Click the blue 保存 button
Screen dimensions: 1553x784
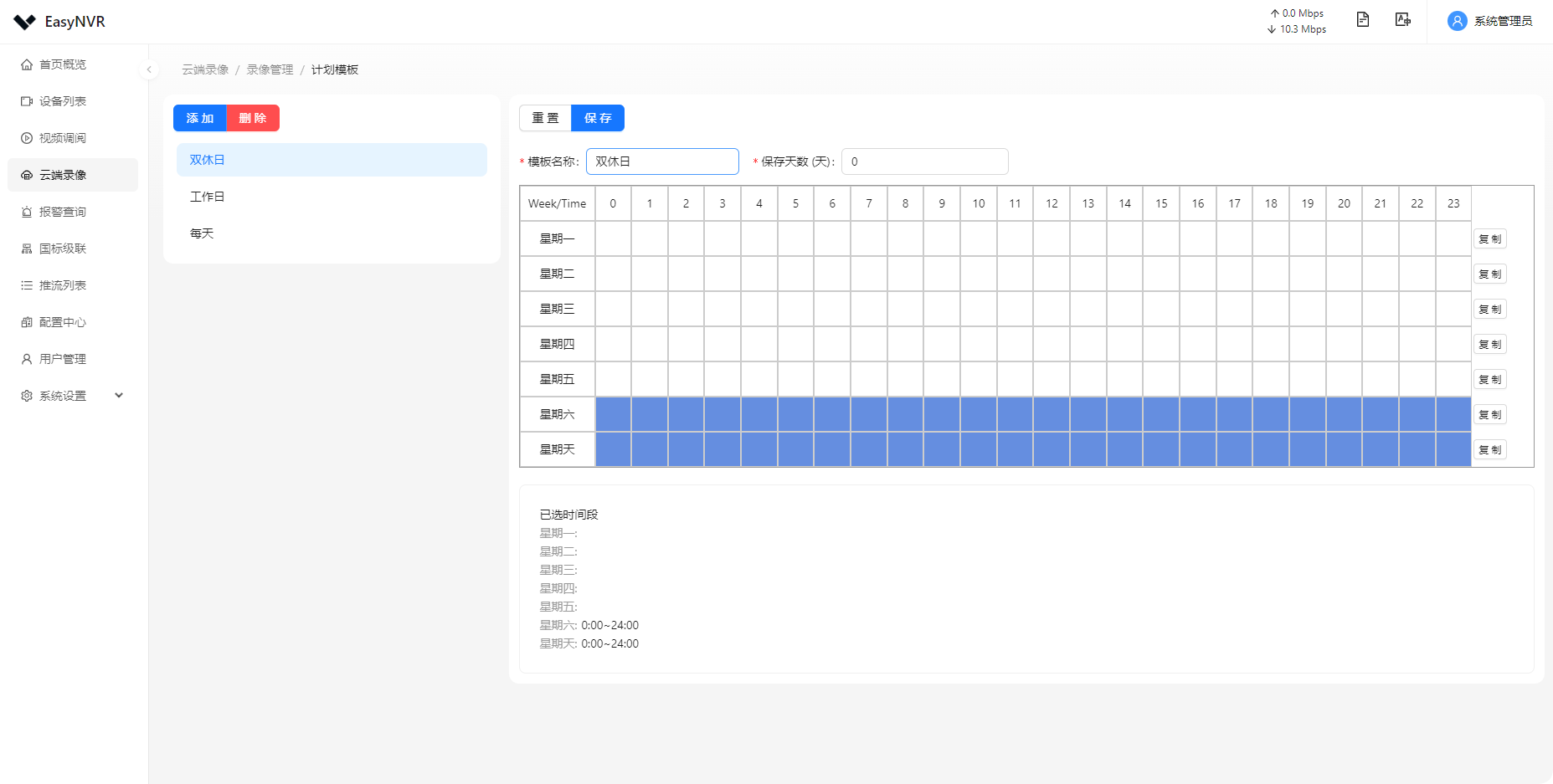click(598, 118)
